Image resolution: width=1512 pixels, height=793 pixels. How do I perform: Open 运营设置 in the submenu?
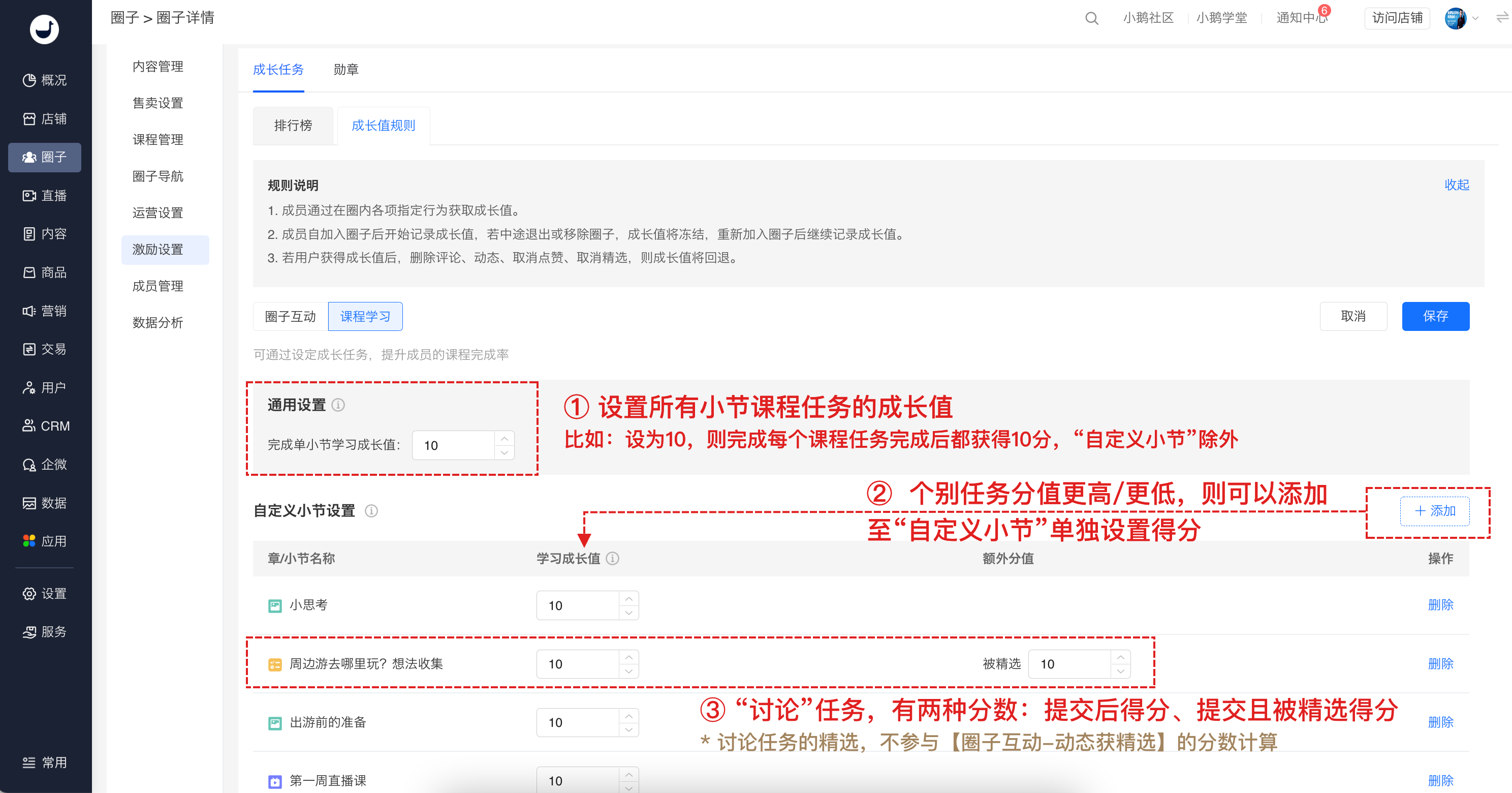click(158, 212)
